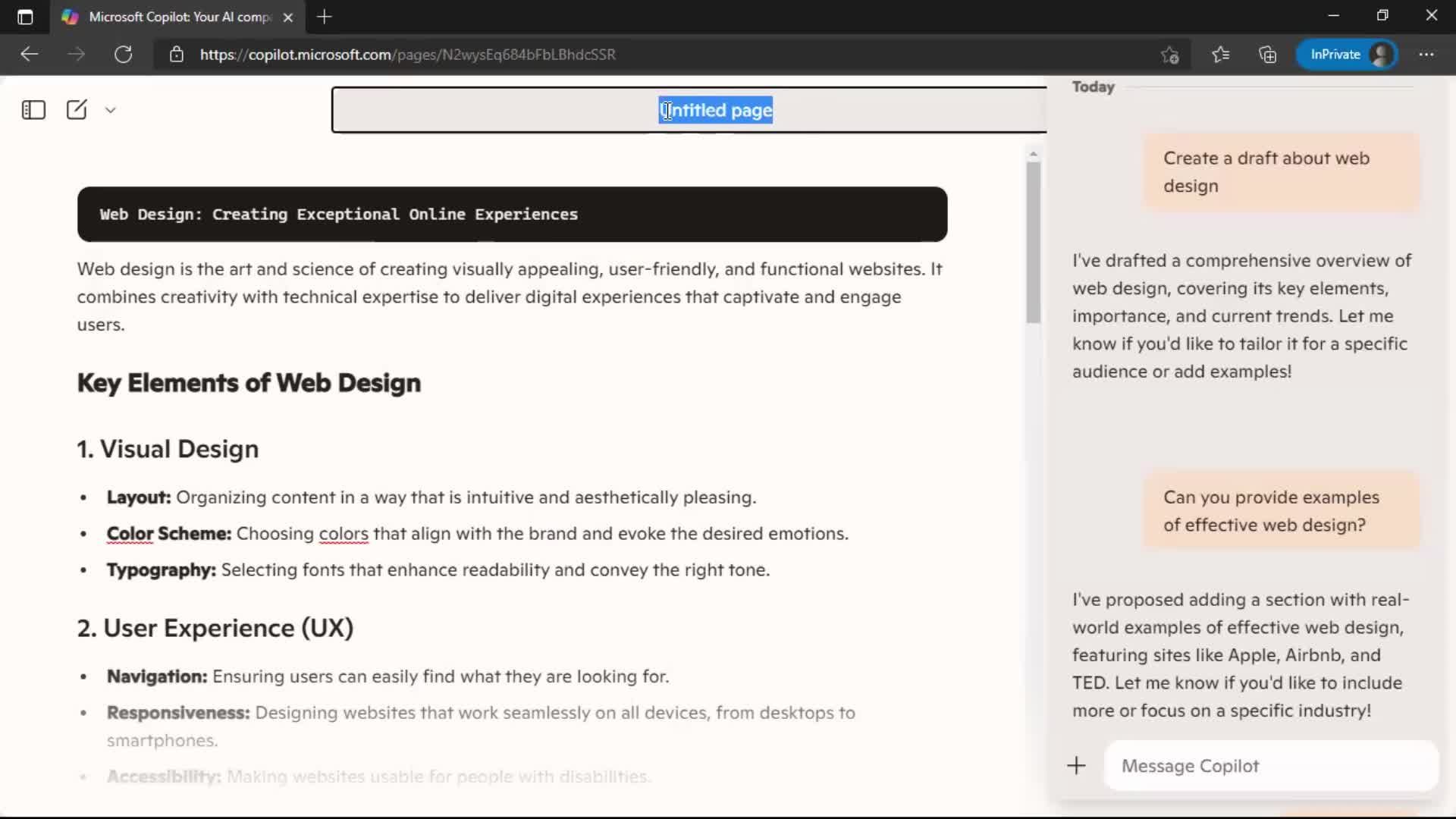The width and height of the screenshot is (1456, 819).
Task: Restore down the browser window
Action: (x=1382, y=16)
